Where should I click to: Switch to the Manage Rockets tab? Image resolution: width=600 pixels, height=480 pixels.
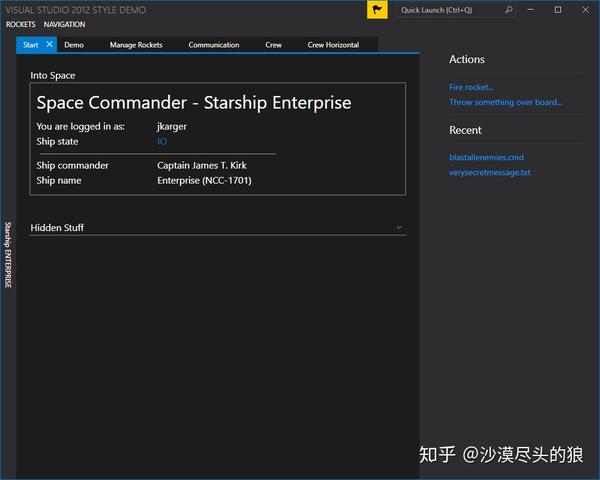click(136, 45)
